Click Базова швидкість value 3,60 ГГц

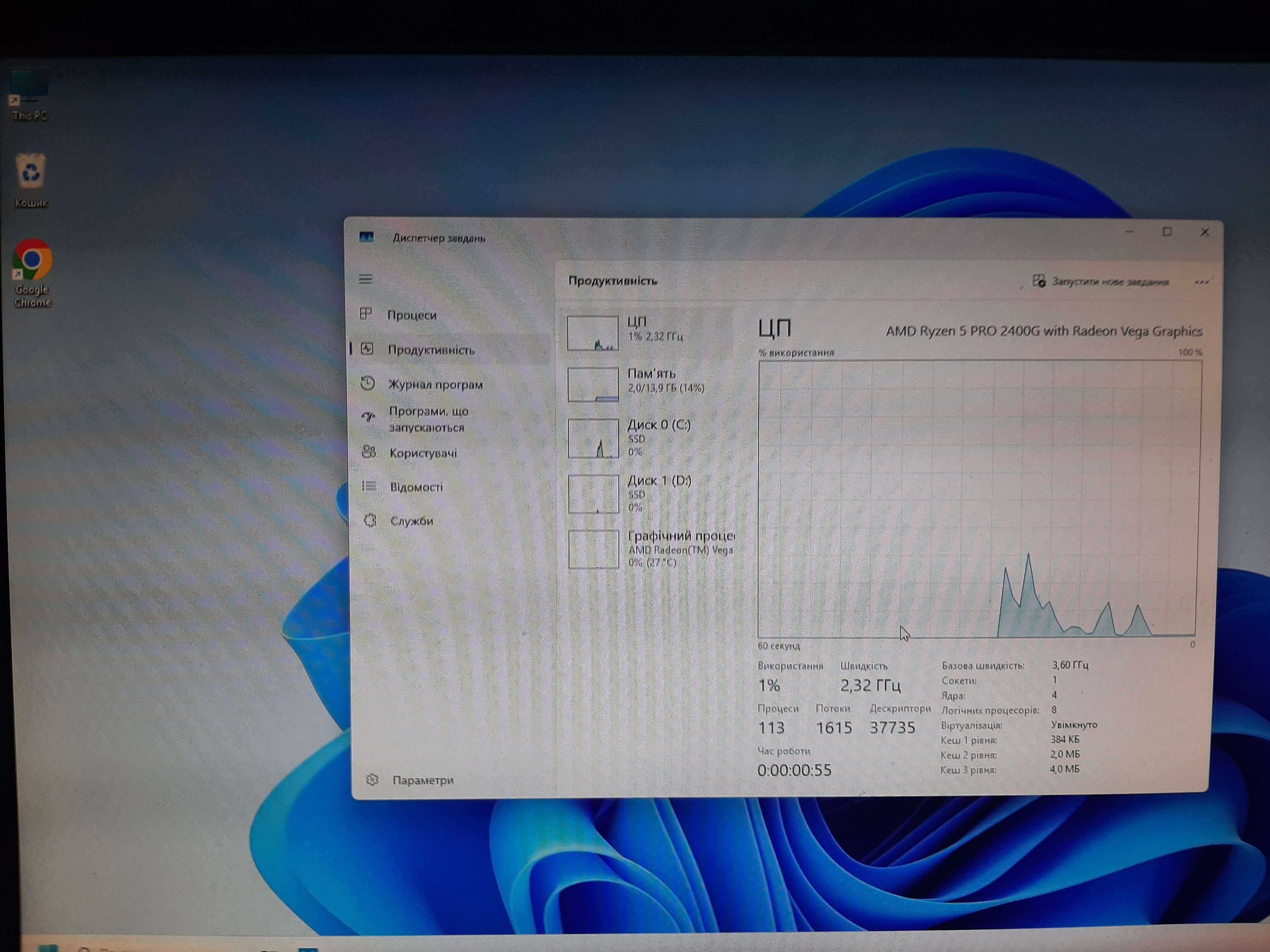tap(1070, 665)
